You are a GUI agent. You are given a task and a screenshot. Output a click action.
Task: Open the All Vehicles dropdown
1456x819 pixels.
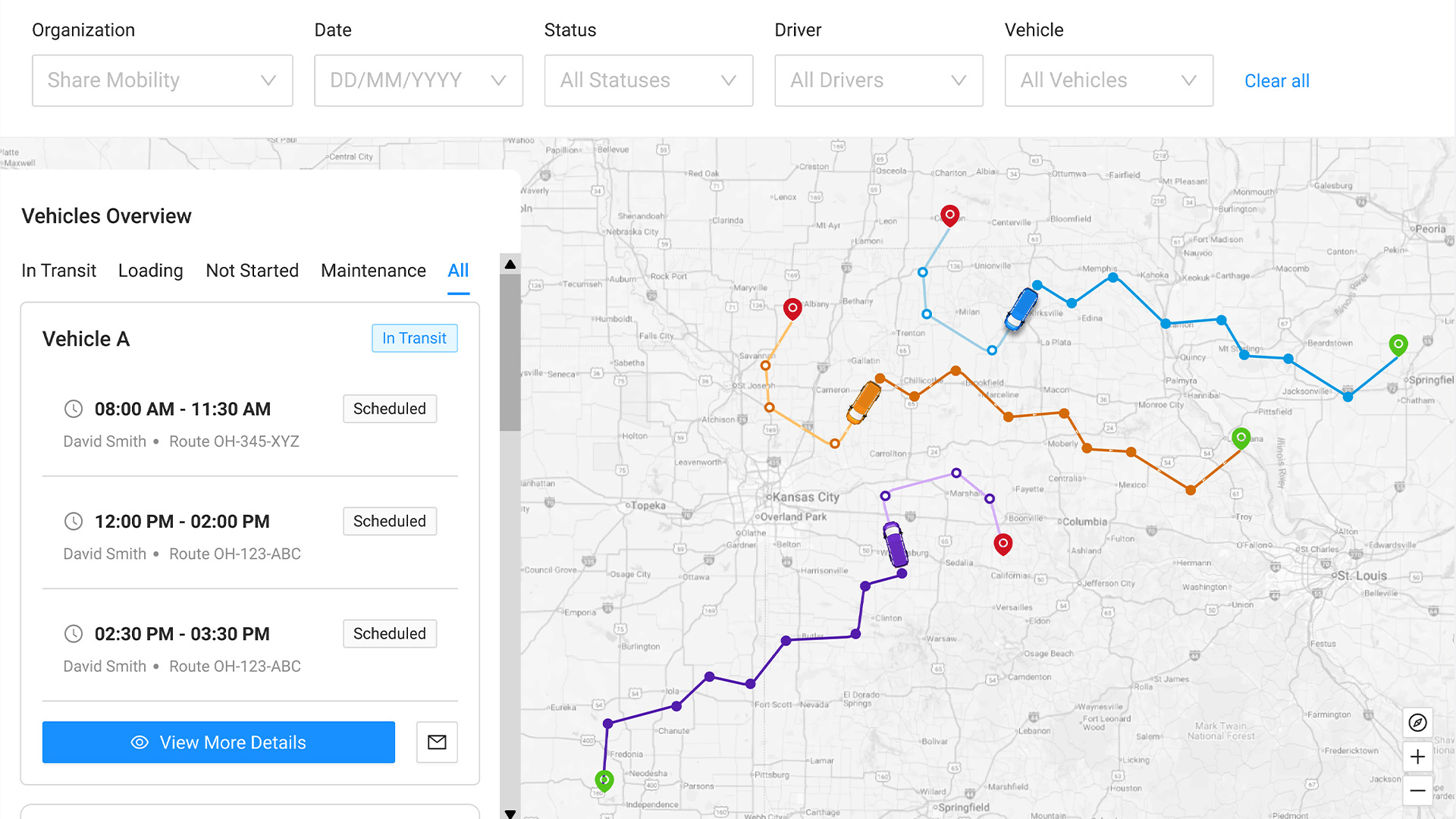click(x=1108, y=80)
